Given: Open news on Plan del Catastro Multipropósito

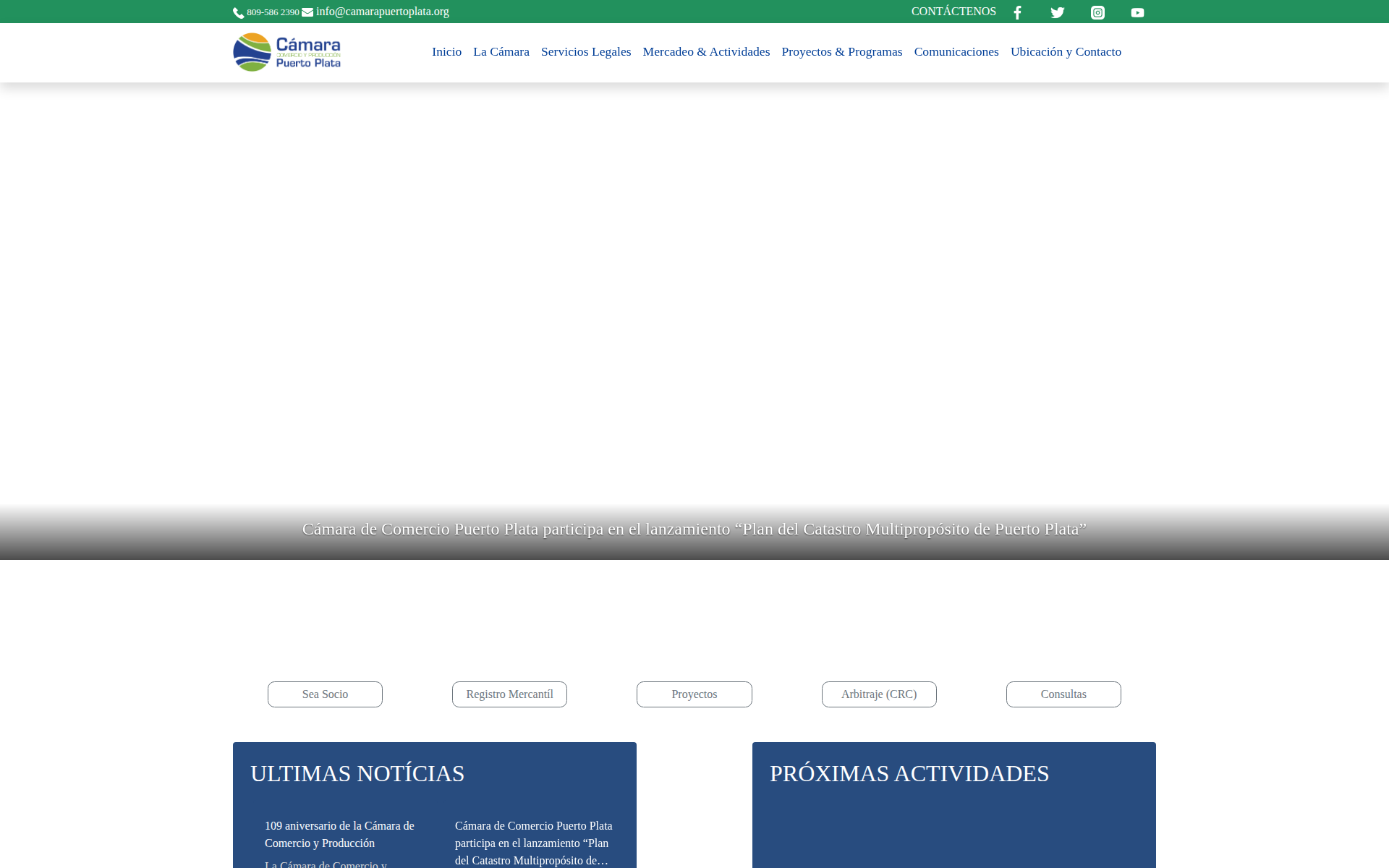Looking at the screenshot, I should [534, 843].
